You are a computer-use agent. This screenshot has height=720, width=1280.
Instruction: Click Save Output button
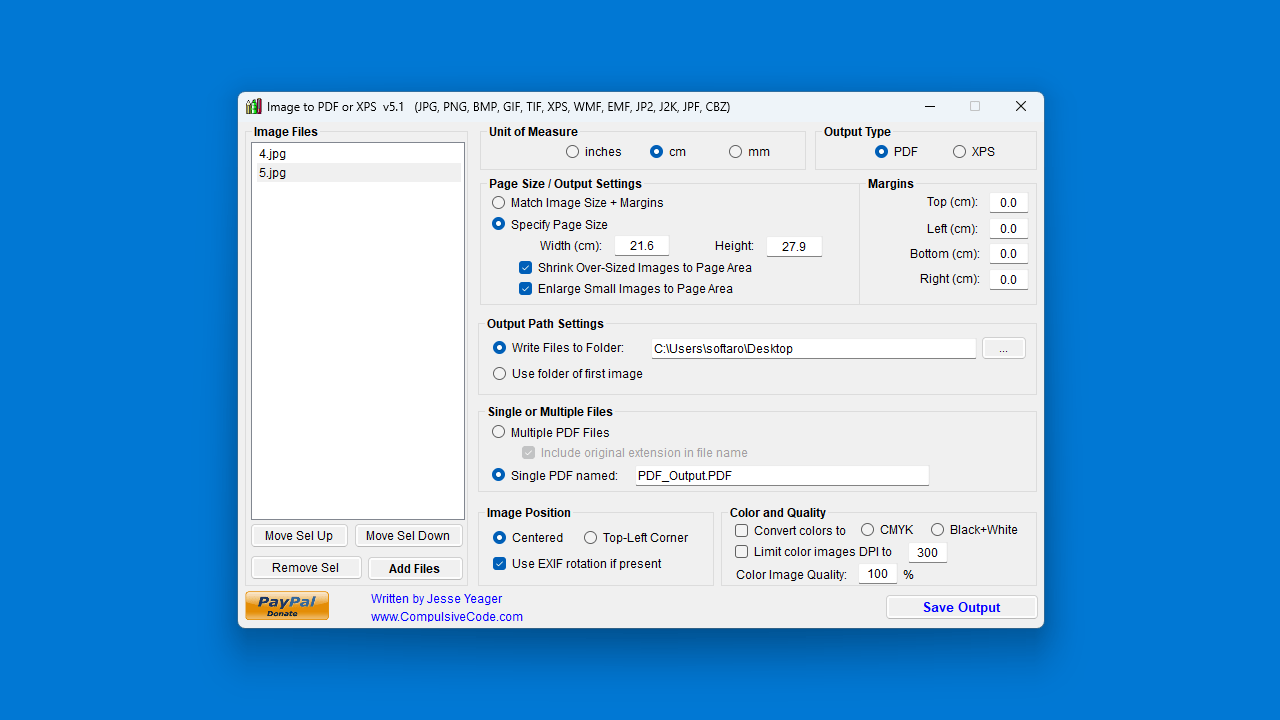(x=961, y=607)
